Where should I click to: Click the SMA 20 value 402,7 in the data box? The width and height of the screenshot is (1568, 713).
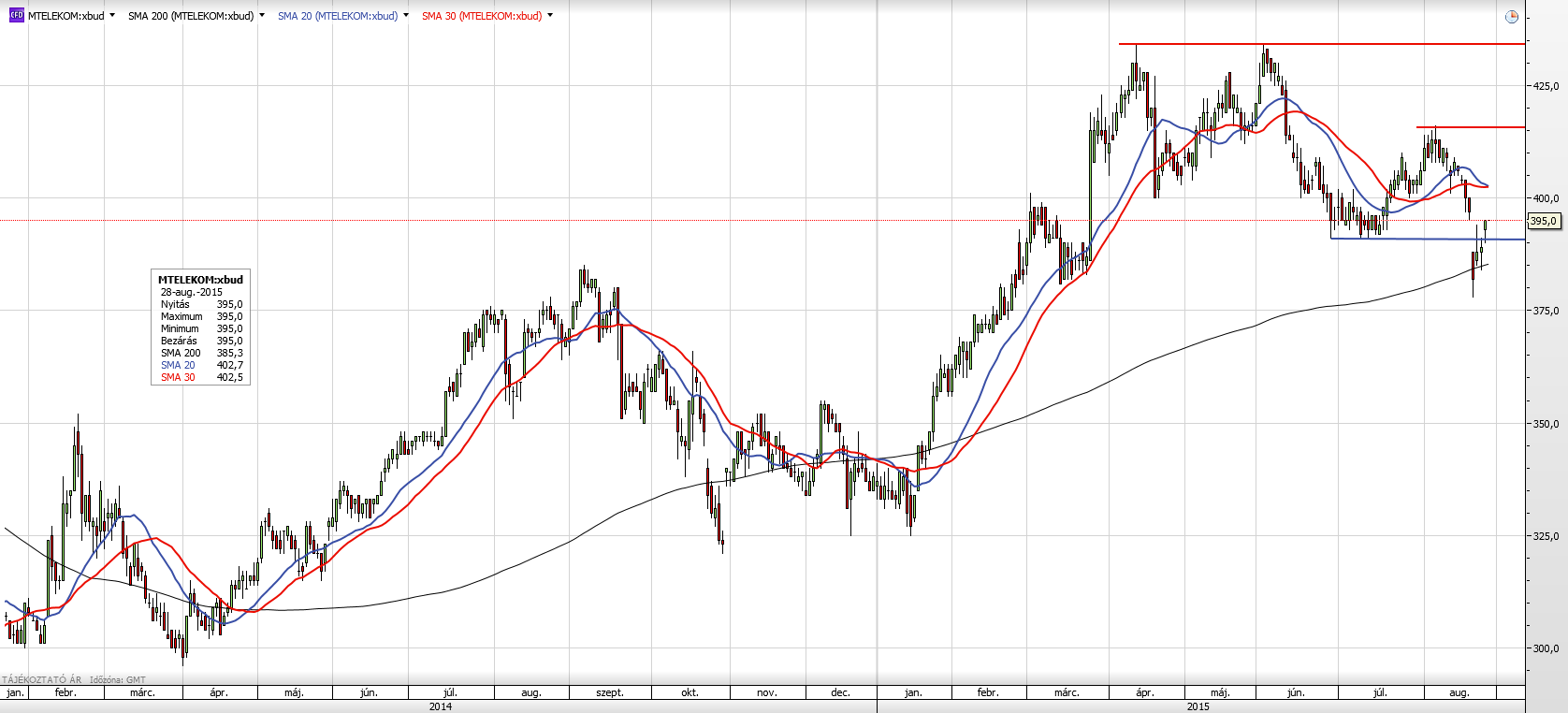pos(230,365)
